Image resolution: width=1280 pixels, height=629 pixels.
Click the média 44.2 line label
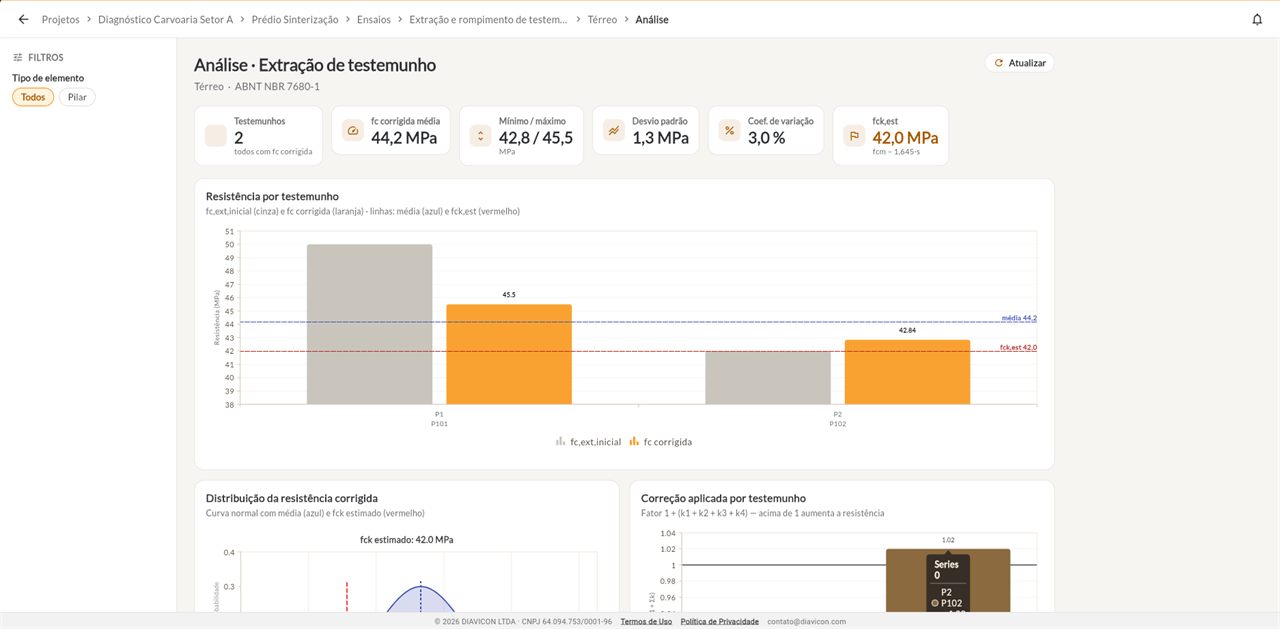1019,318
